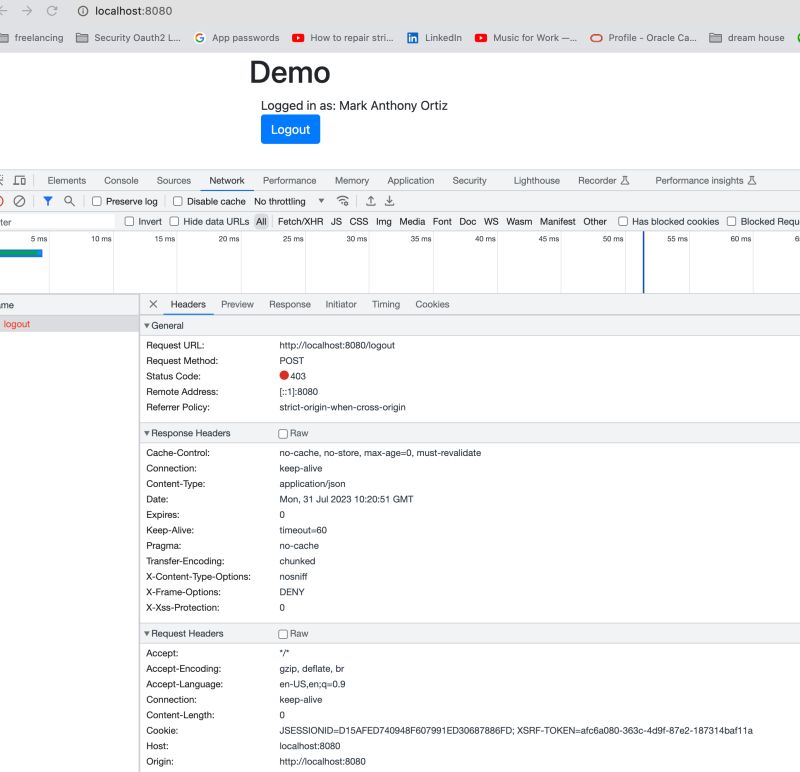
Task: Collapse the General section
Action: tap(148, 325)
